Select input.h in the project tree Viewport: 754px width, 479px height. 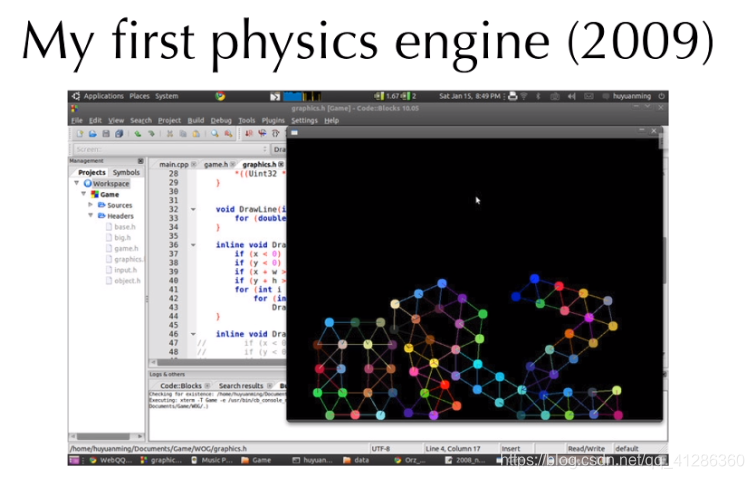coord(125,270)
